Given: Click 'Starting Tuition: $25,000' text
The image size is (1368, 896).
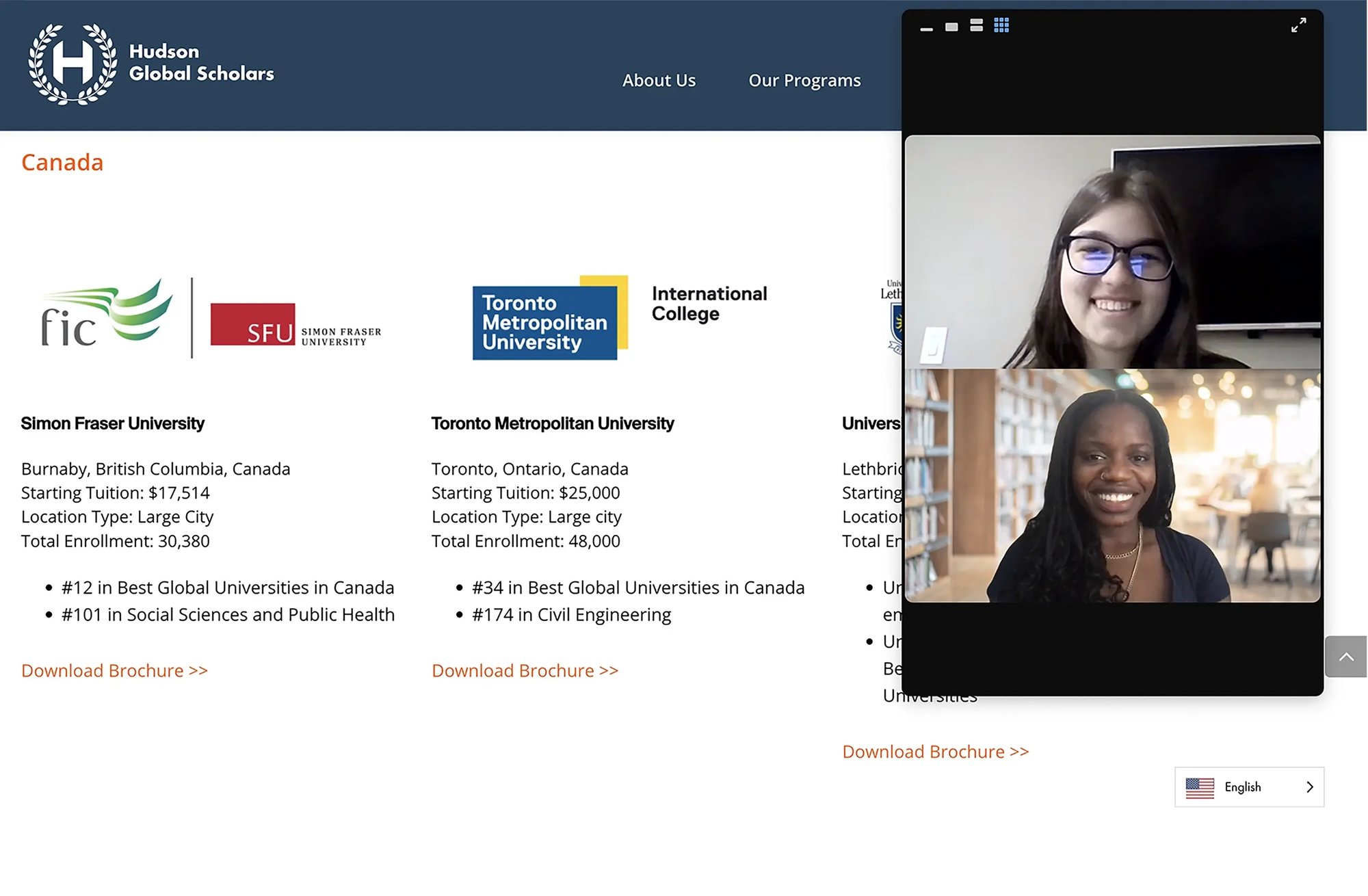Looking at the screenshot, I should [x=525, y=492].
